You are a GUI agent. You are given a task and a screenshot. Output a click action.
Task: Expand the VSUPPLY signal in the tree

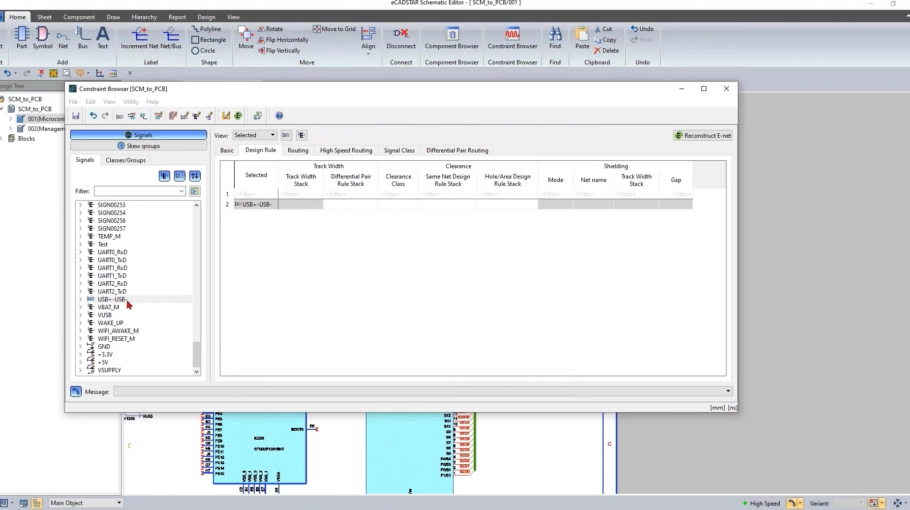81,370
